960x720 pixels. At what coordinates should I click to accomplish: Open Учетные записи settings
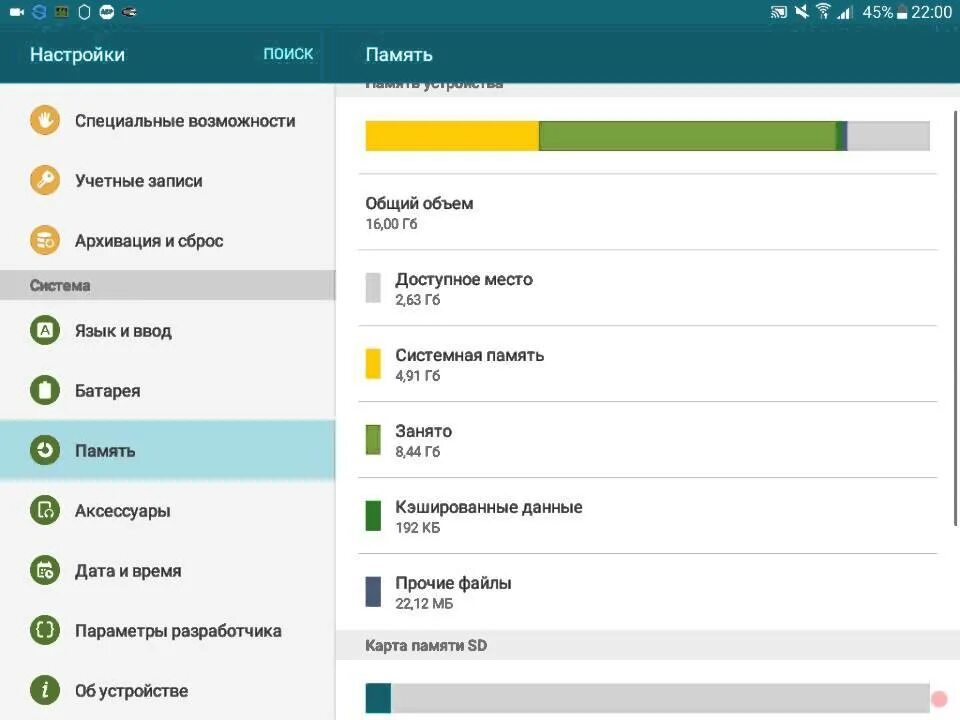pyautogui.click(x=168, y=181)
